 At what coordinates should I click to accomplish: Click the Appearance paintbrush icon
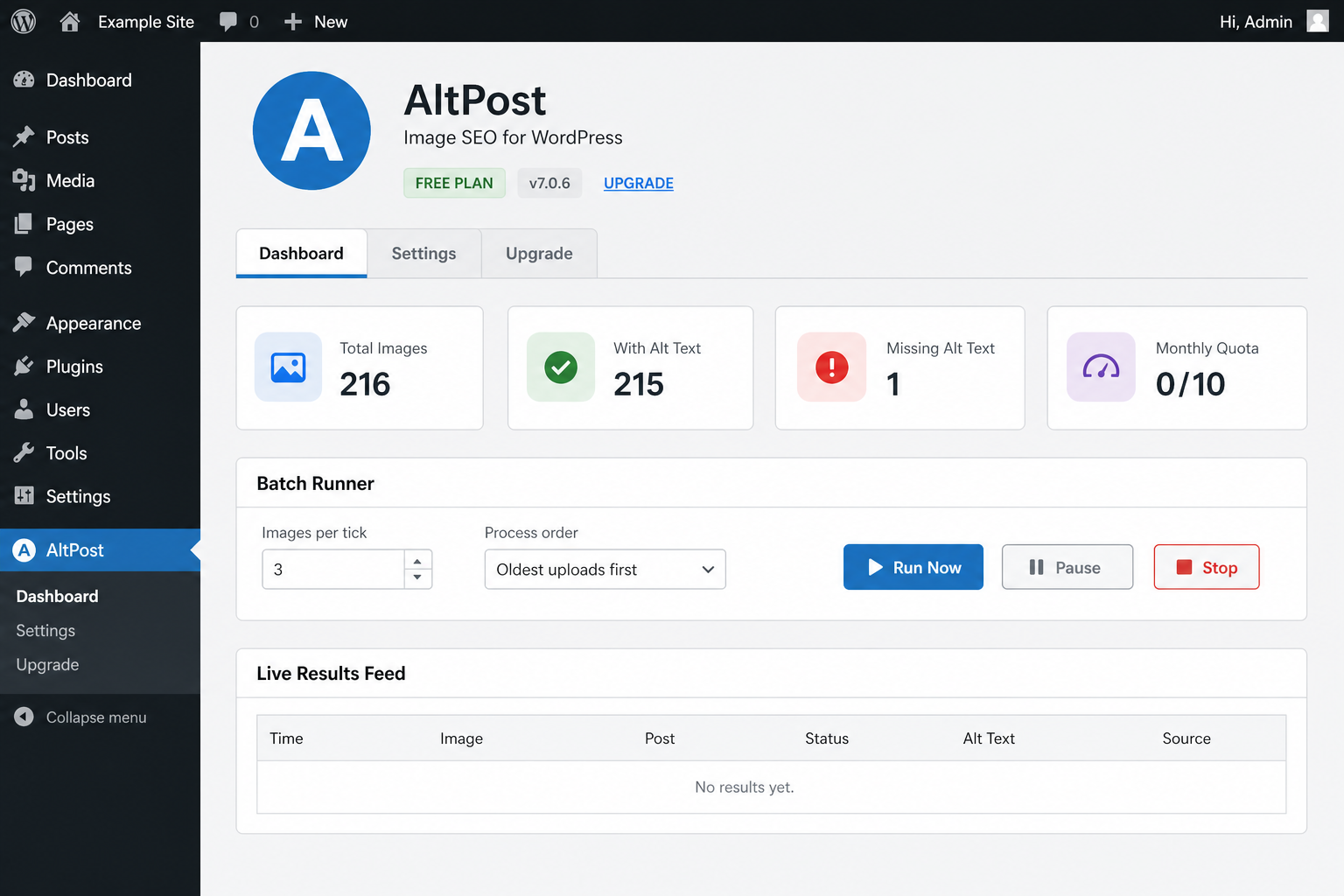click(24, 323)
